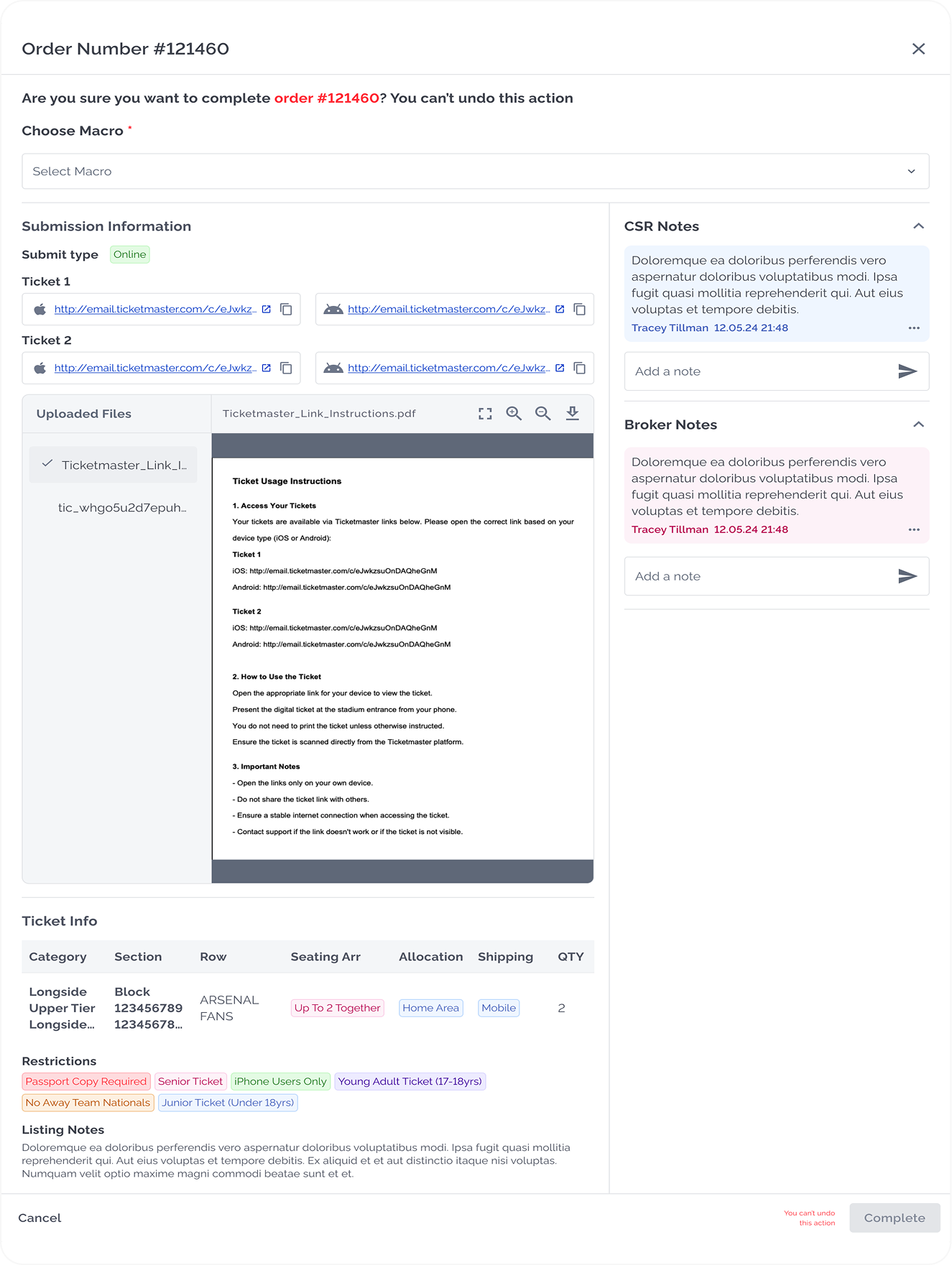Open options menu on CSR note
Screen dimensions: 952x1265
coord(914,328)
